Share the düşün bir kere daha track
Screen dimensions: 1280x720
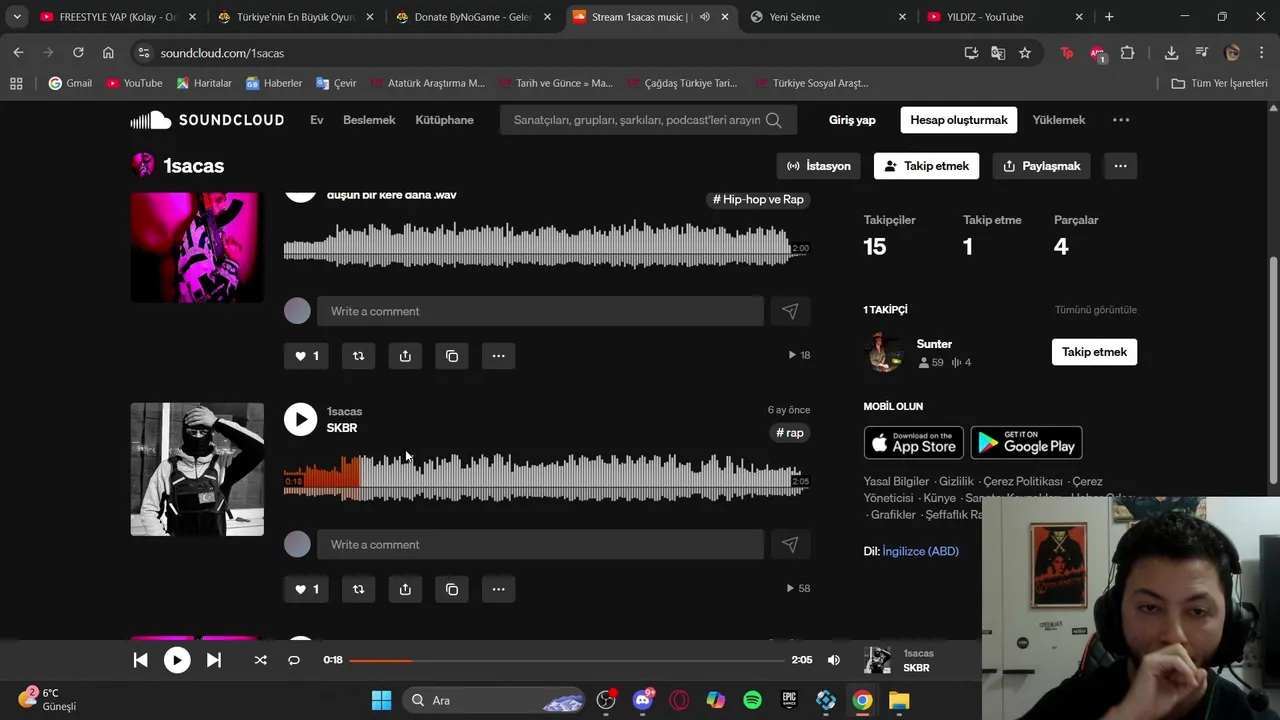(x=405, y=356)
